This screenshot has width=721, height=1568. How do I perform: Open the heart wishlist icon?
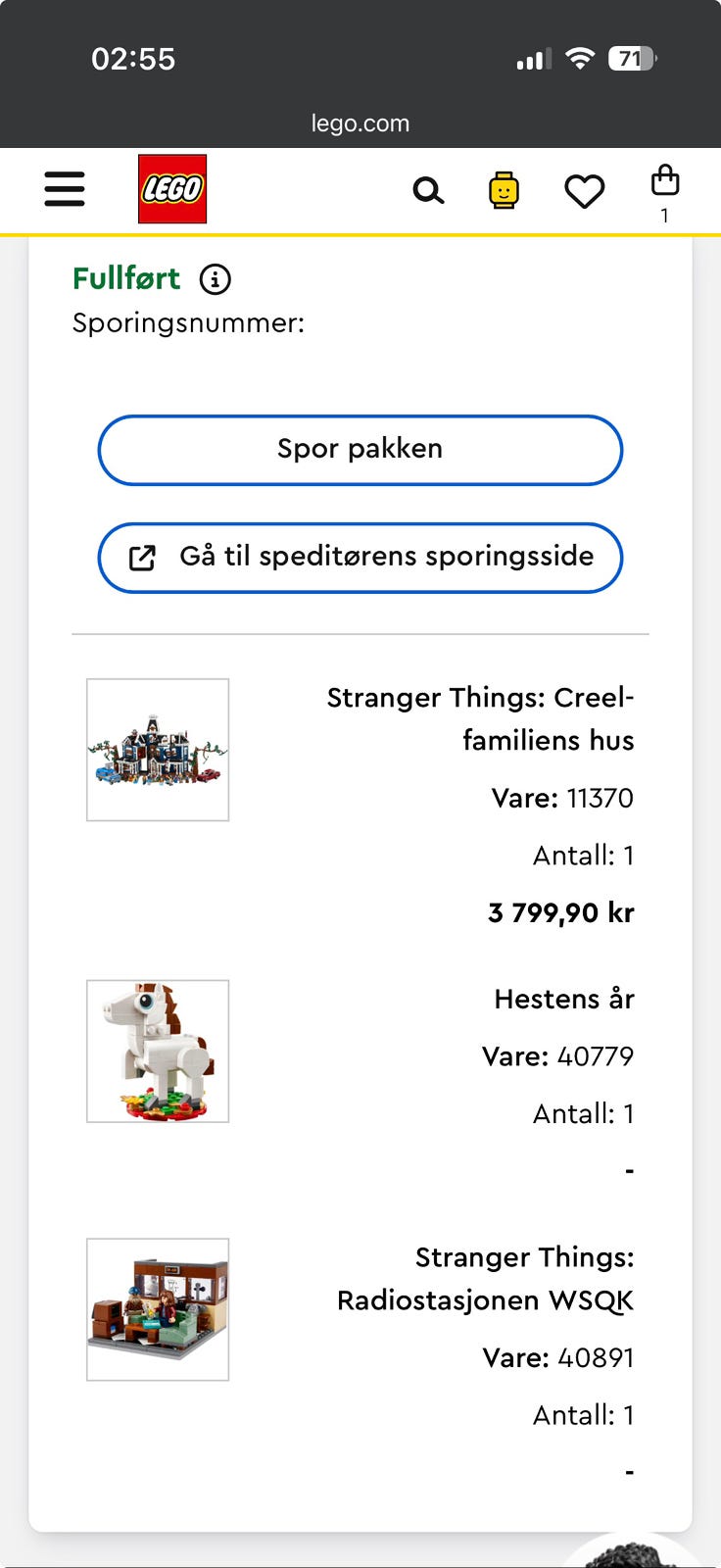[x=584, y=191]
